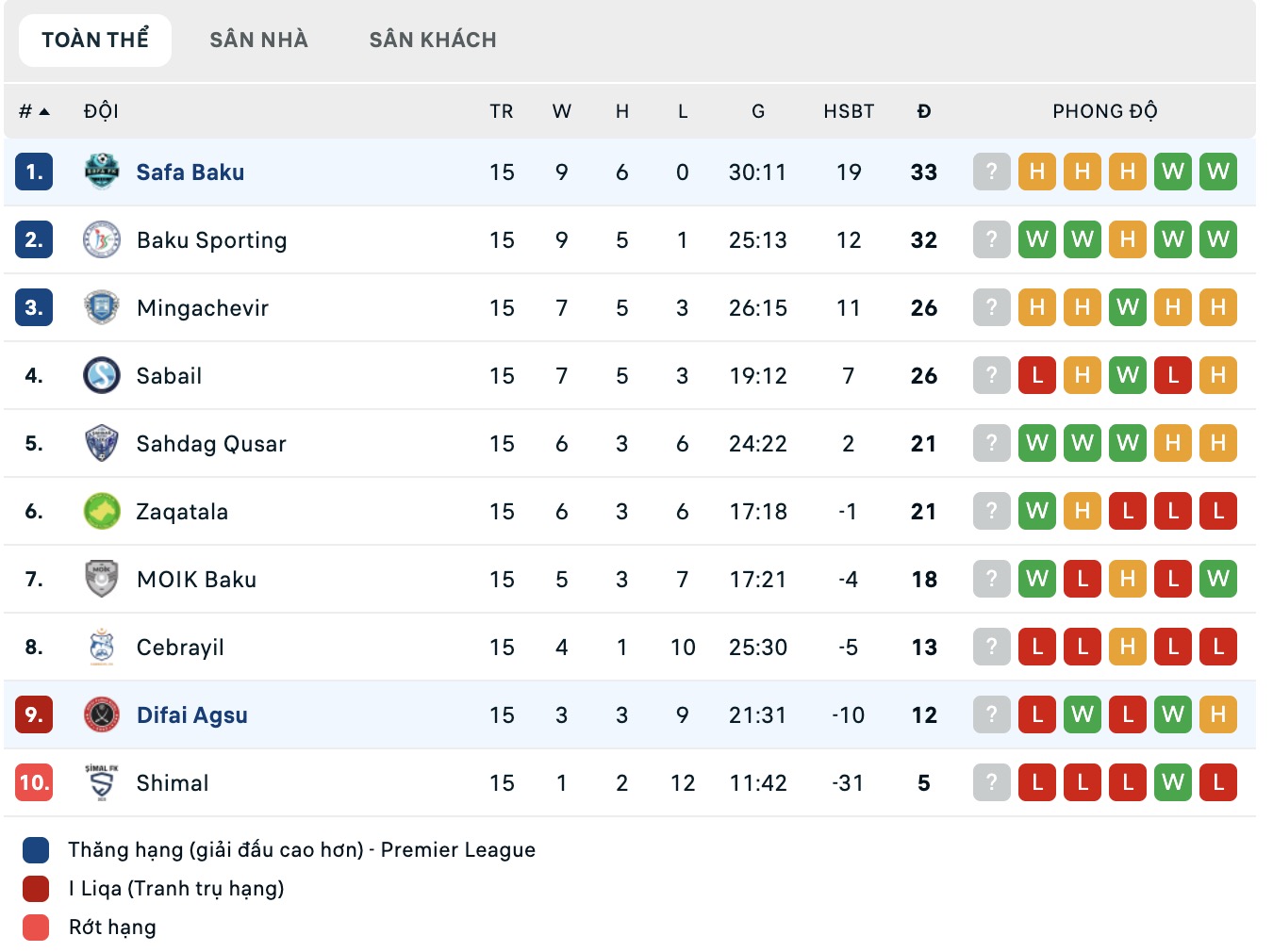
Task: Click the Sabail team logo
Action: coord(101,375)
